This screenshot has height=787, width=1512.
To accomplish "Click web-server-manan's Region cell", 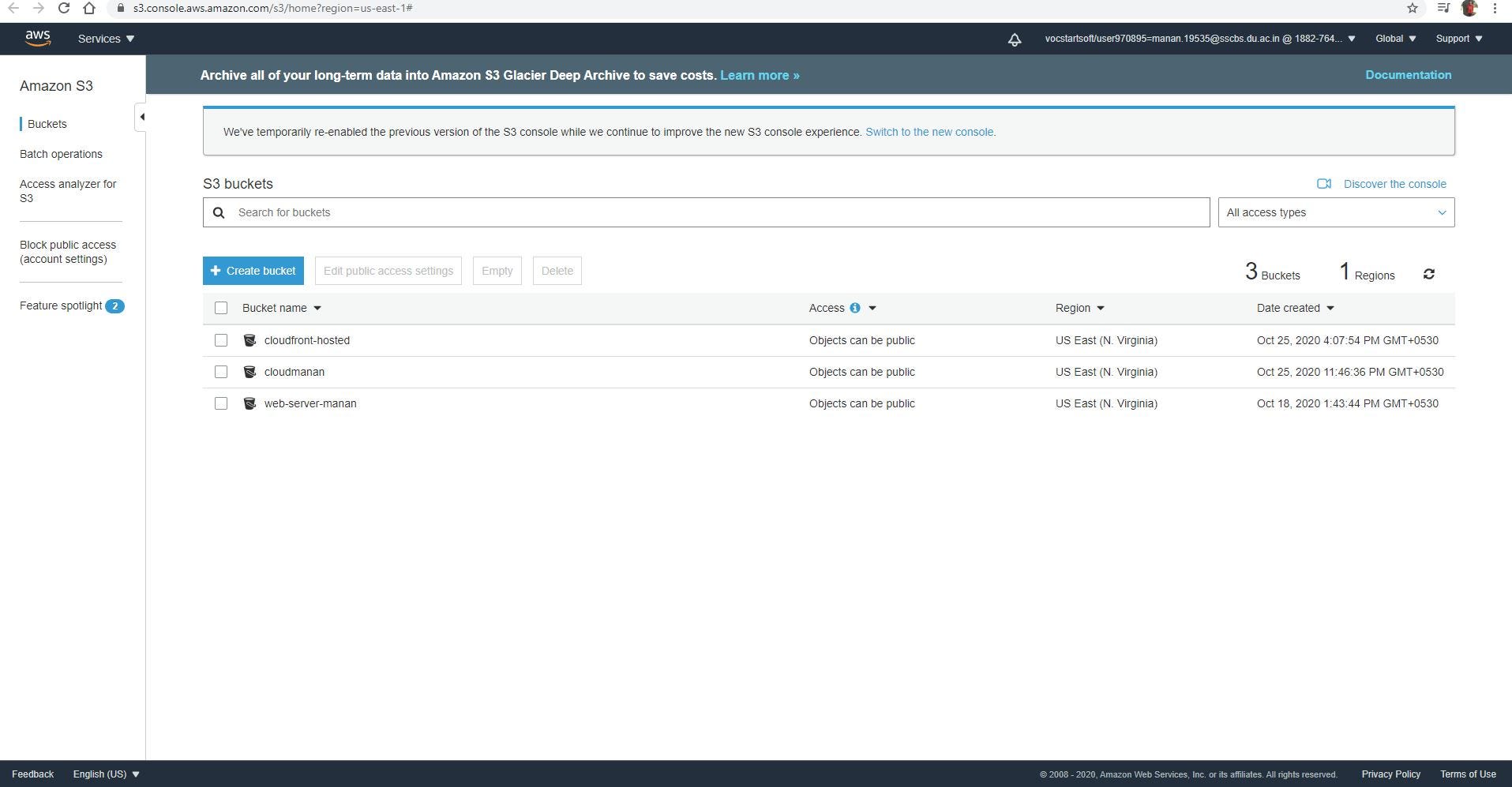I will point(1106,403).
